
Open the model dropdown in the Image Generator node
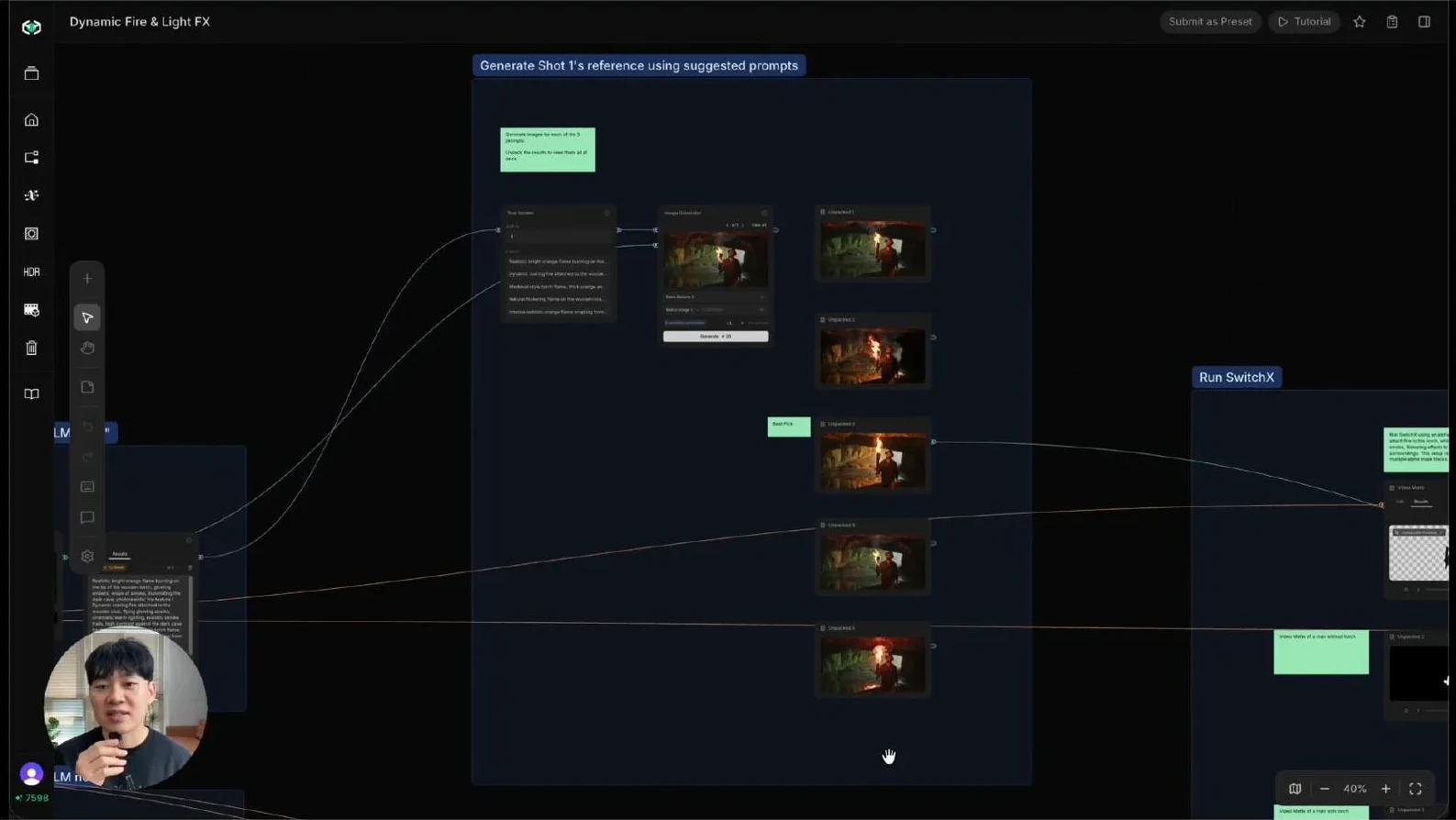(715, 297)
